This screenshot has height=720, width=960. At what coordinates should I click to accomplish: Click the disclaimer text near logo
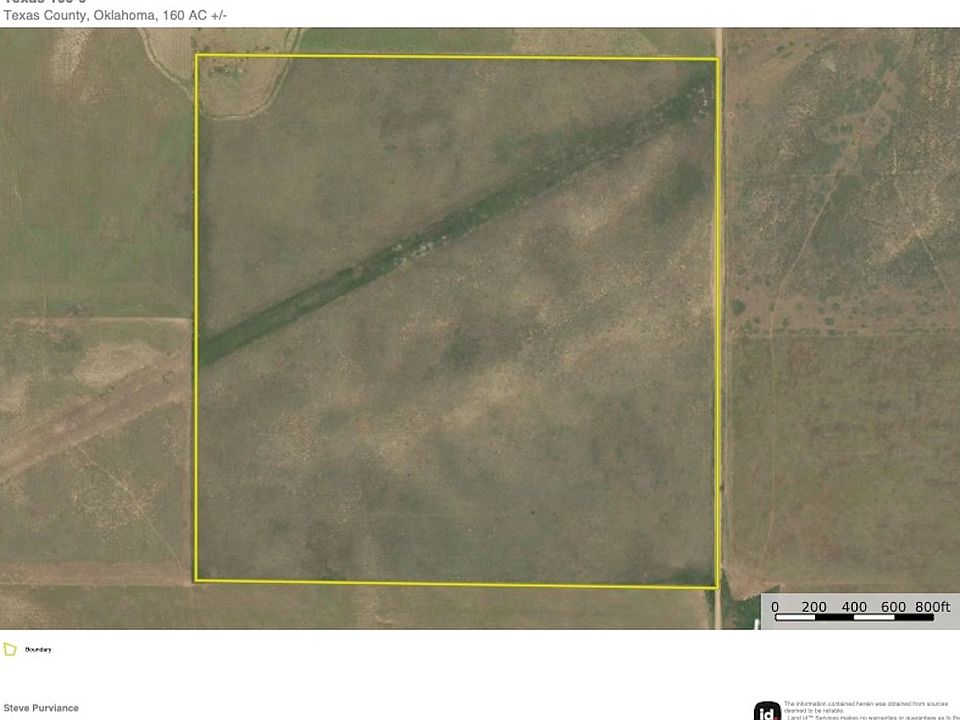(872, 711)
